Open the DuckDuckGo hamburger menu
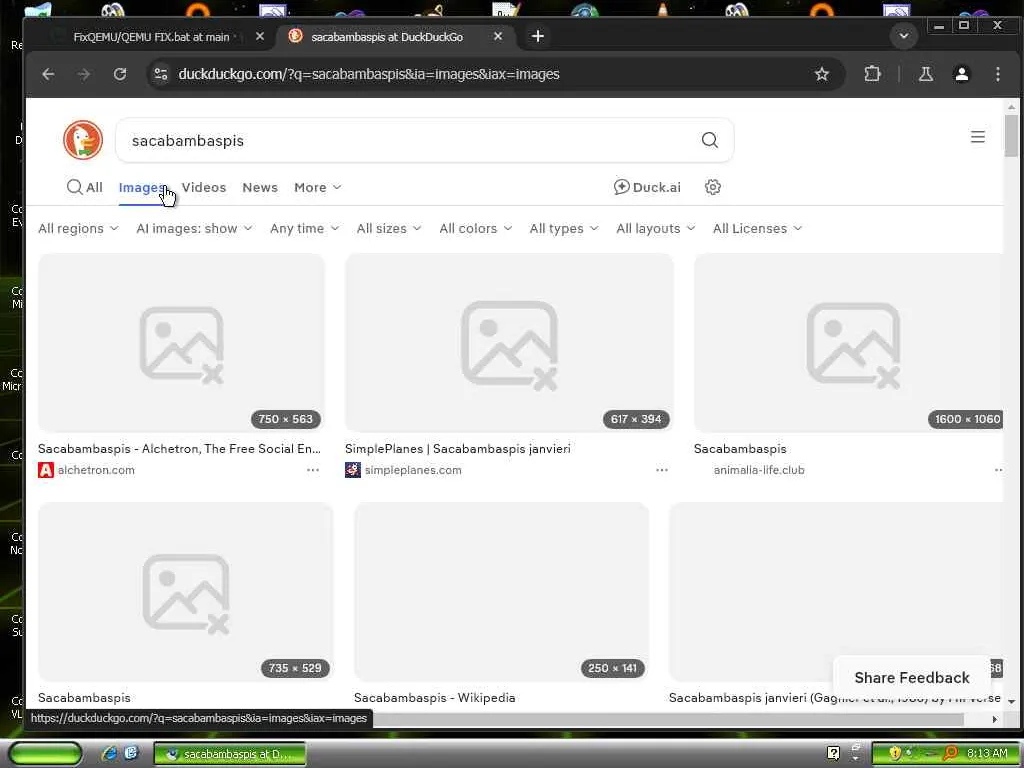1024x768 pixels. [x=977, y=136]
